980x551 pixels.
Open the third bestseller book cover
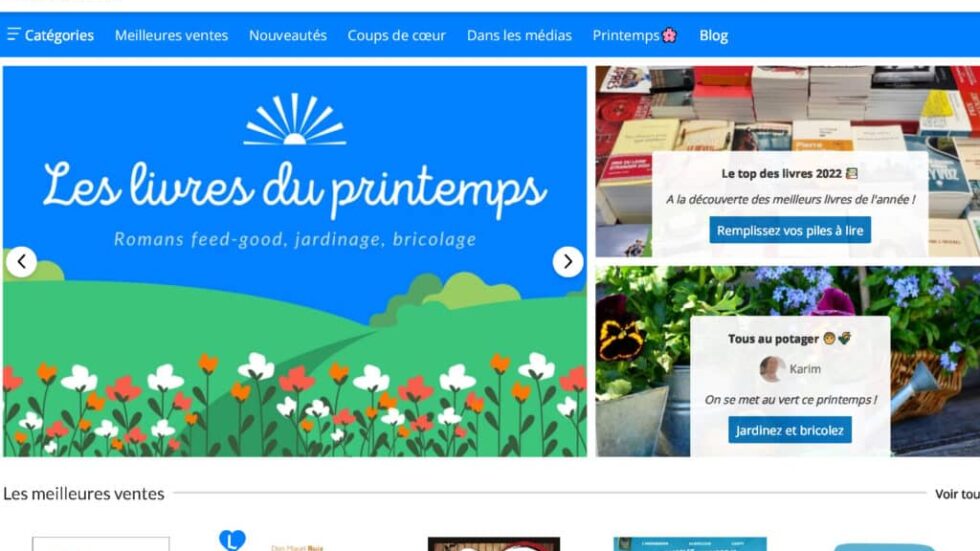tap(494, 544)
